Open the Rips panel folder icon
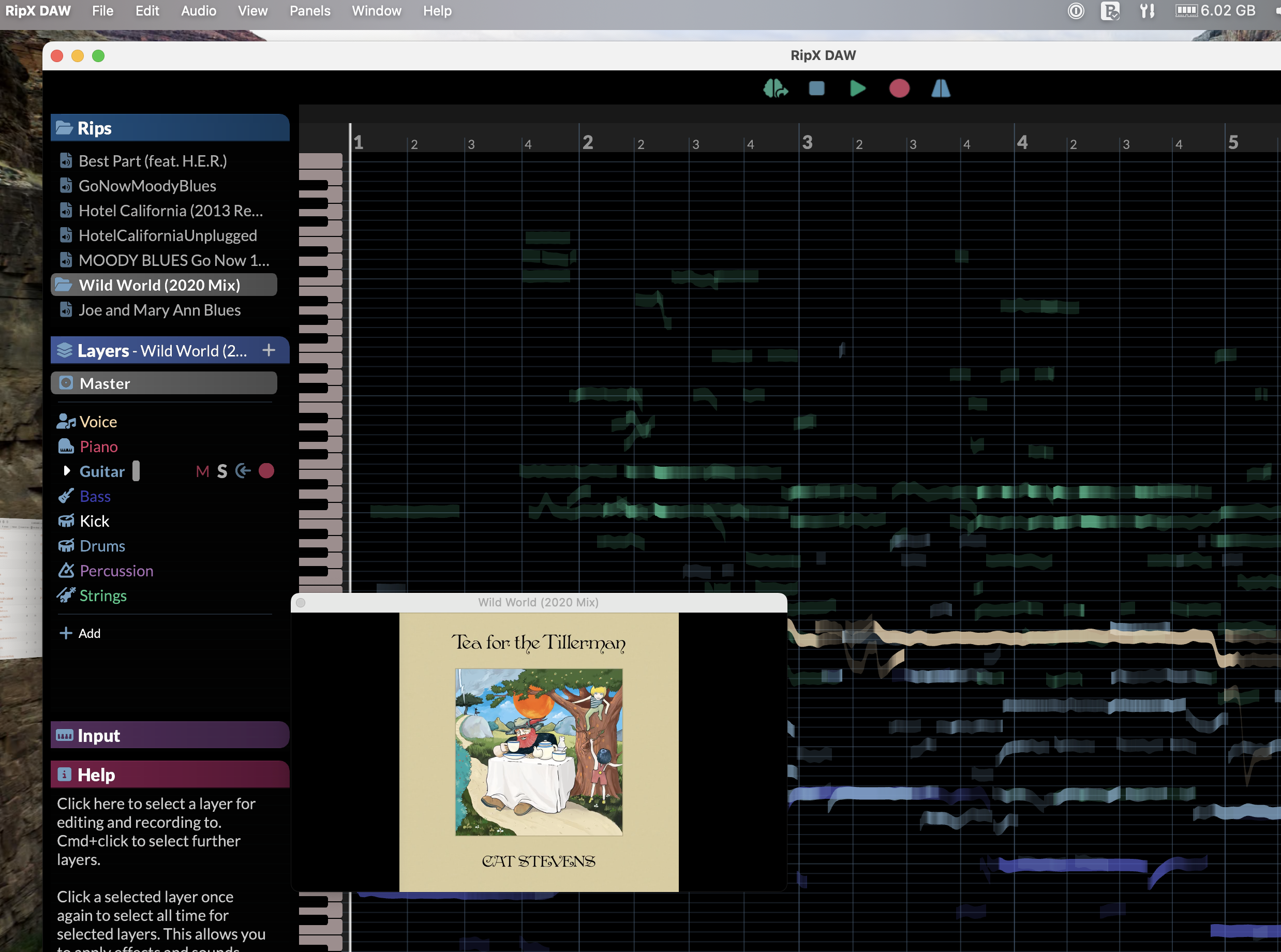Viewport: 1281px width, 952px height. point(64,127)
